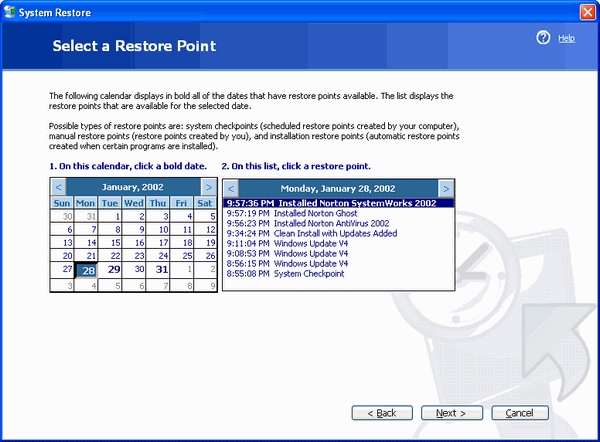Click grayed date 9 in last row
This screenshot has width=600, height=442.
(x=205, y=285)
